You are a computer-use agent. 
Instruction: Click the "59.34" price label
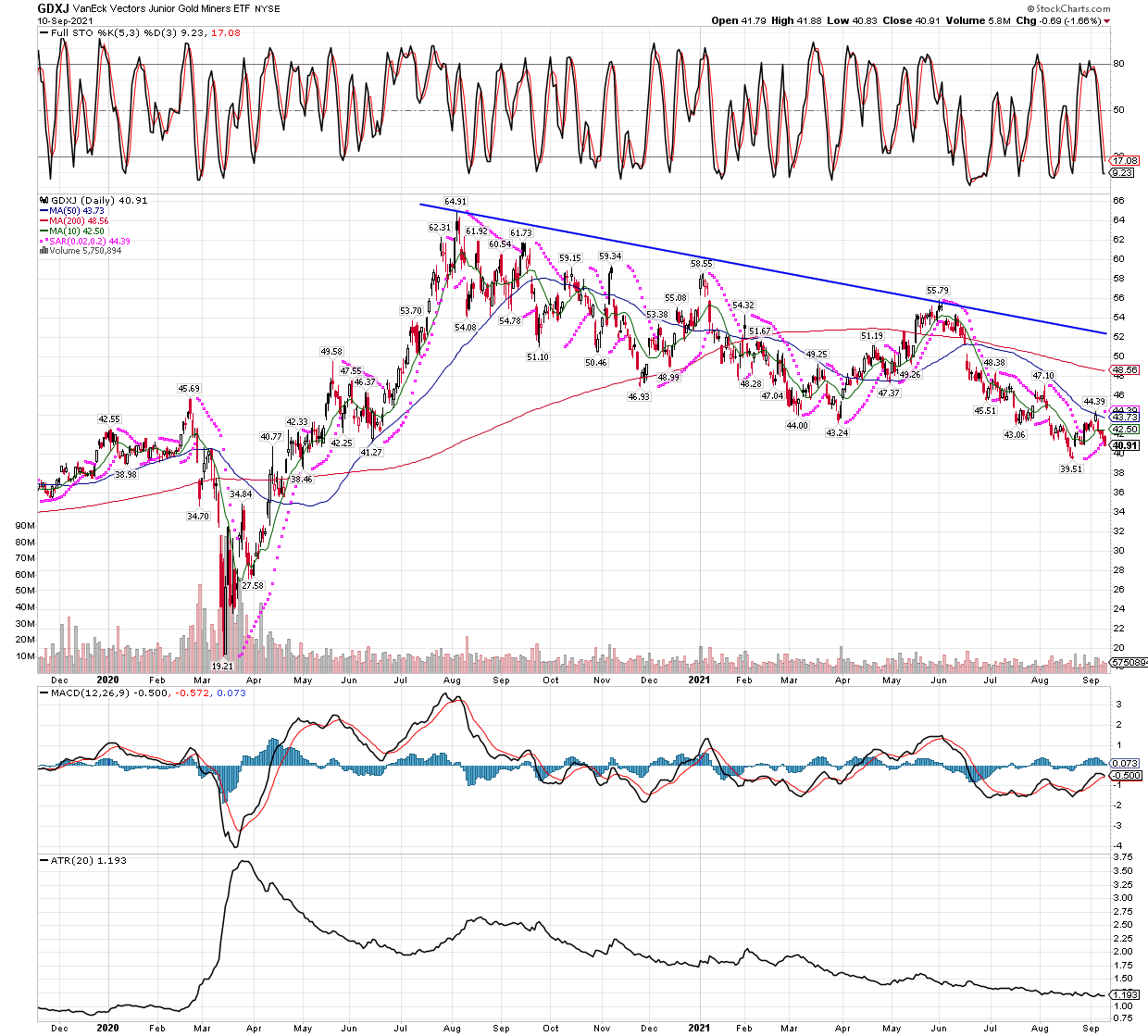pos(610,256)
